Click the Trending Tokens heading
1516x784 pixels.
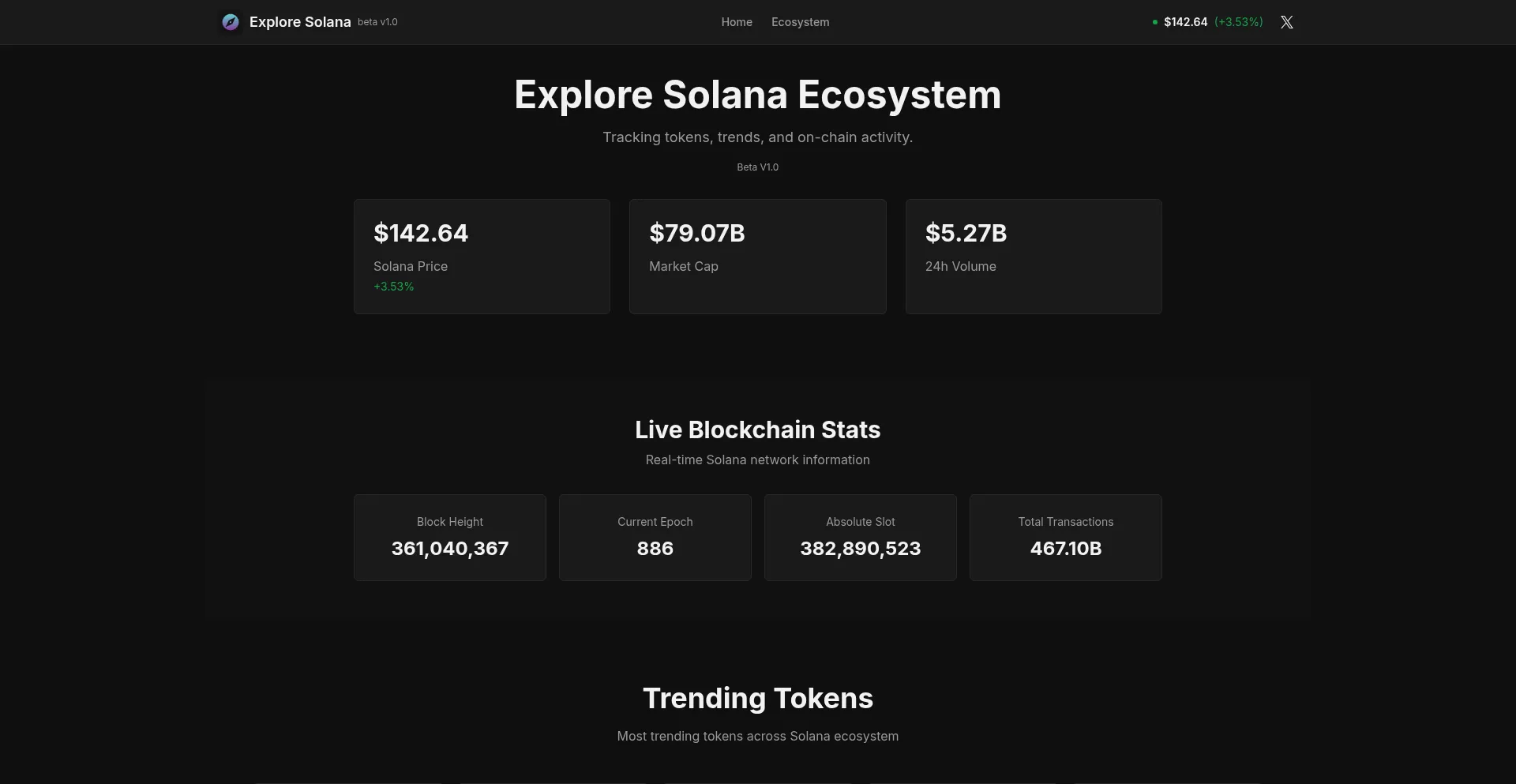click(x=758, y=699)
